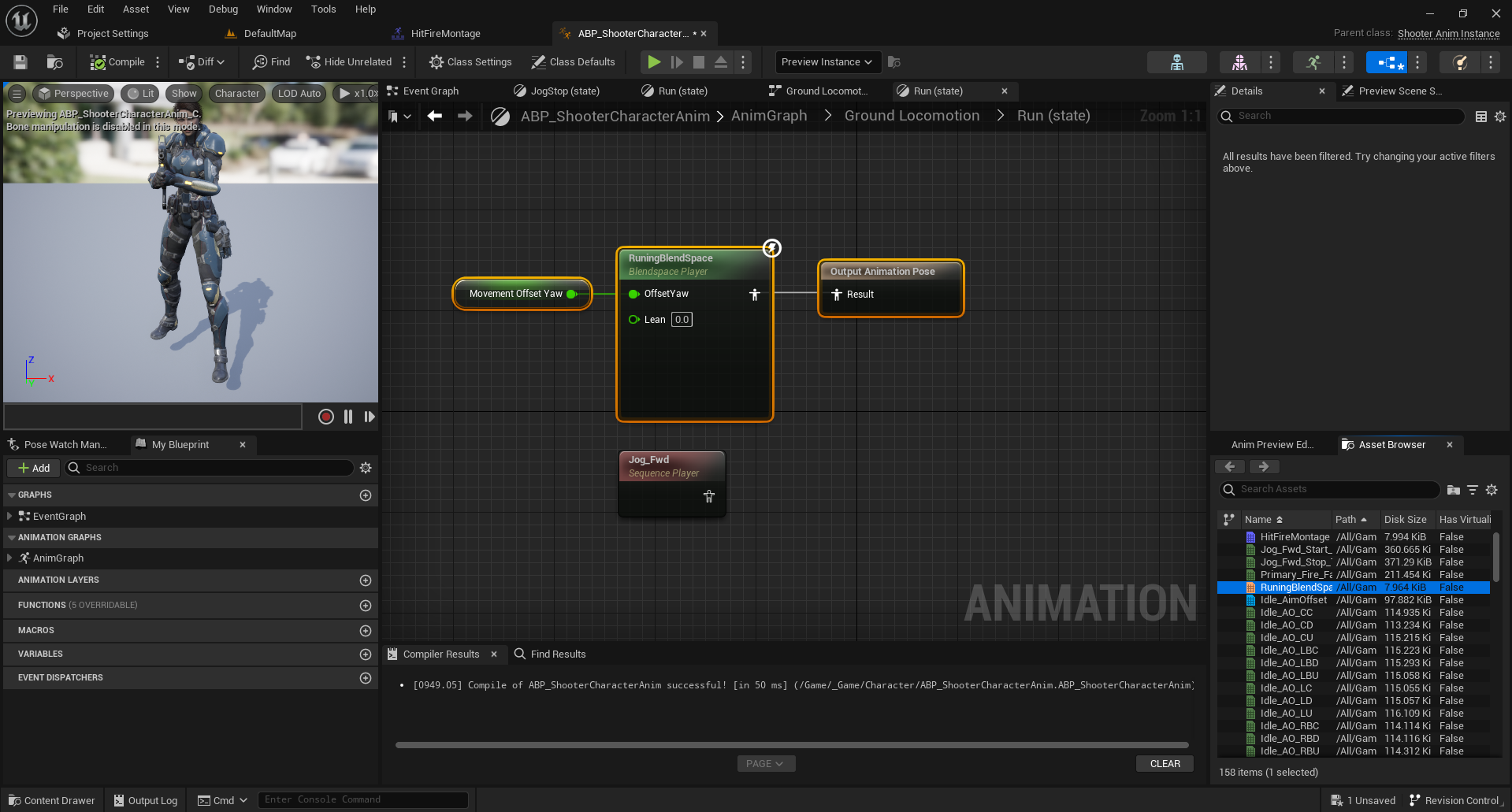This screenshot has height=812, width=1512.
Task: Switch to Skeleton editing mode icon
Action: coord(1177,62)
